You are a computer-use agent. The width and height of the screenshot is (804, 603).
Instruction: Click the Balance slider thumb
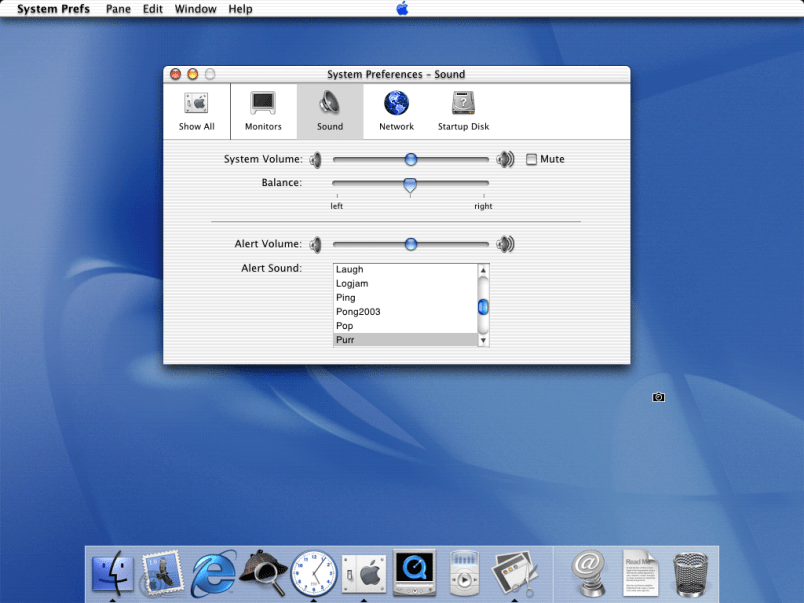pyautogui.click(x=410, y=184)
